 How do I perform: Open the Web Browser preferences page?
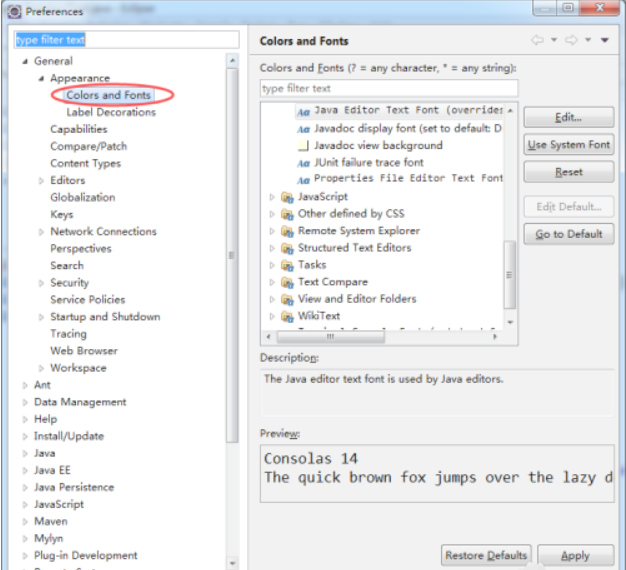(84, 351)
